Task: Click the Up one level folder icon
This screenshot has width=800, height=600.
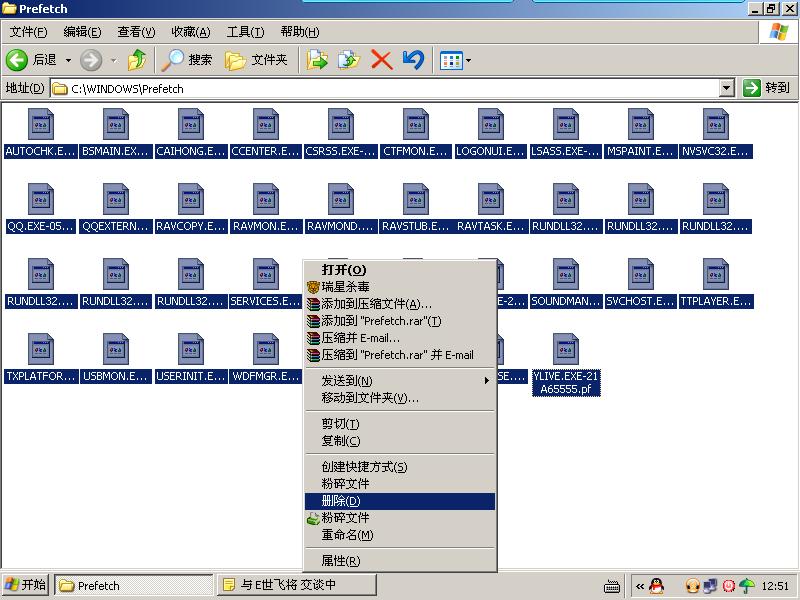Action: click(x=137, y=60)
